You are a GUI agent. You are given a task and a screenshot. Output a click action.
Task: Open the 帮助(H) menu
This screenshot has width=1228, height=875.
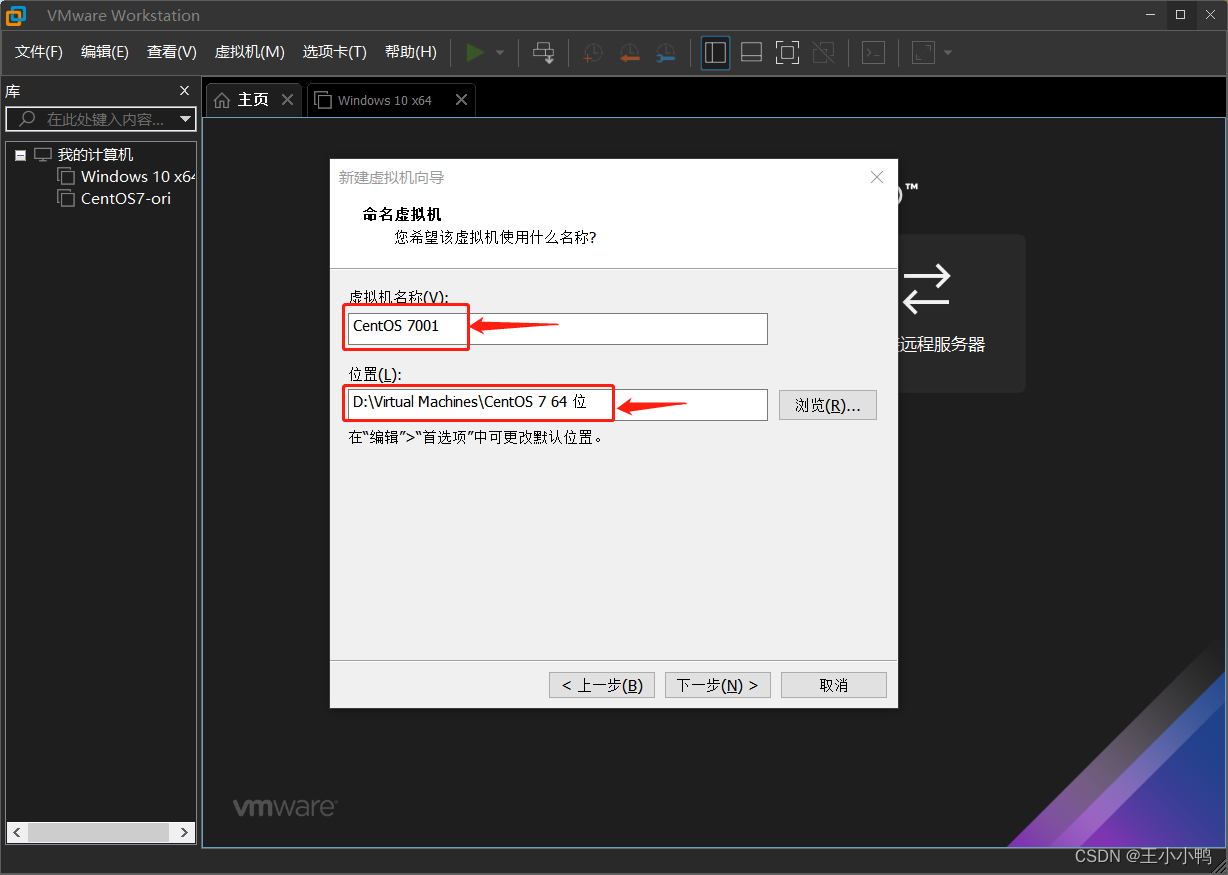(x=411, y=52)
